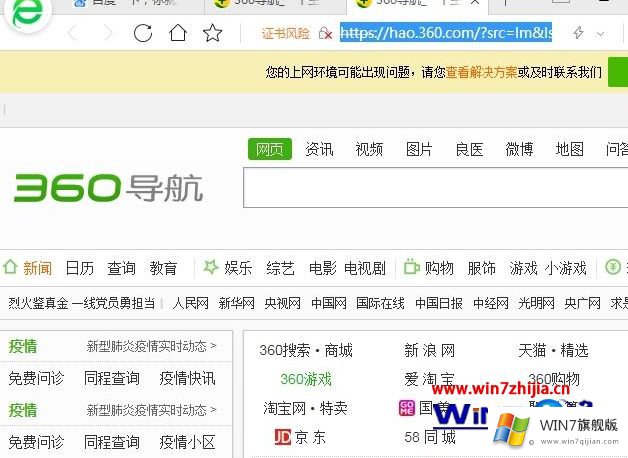Click the 证书风险 warning label
This screenshot has width=628, height=458.
coord(286,33)
